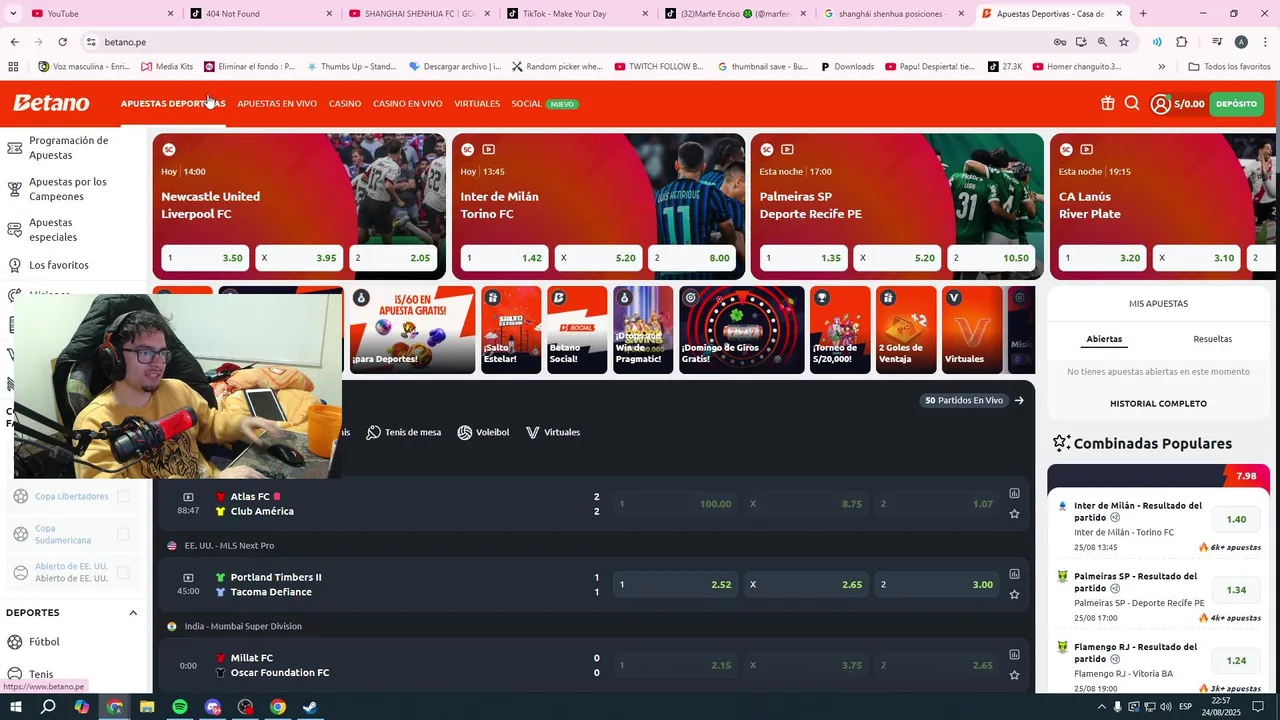This screenshot has height=720, width=1280.
Task: Click live stream icon for Atlas FC match
Action: (x=188, y=497)
